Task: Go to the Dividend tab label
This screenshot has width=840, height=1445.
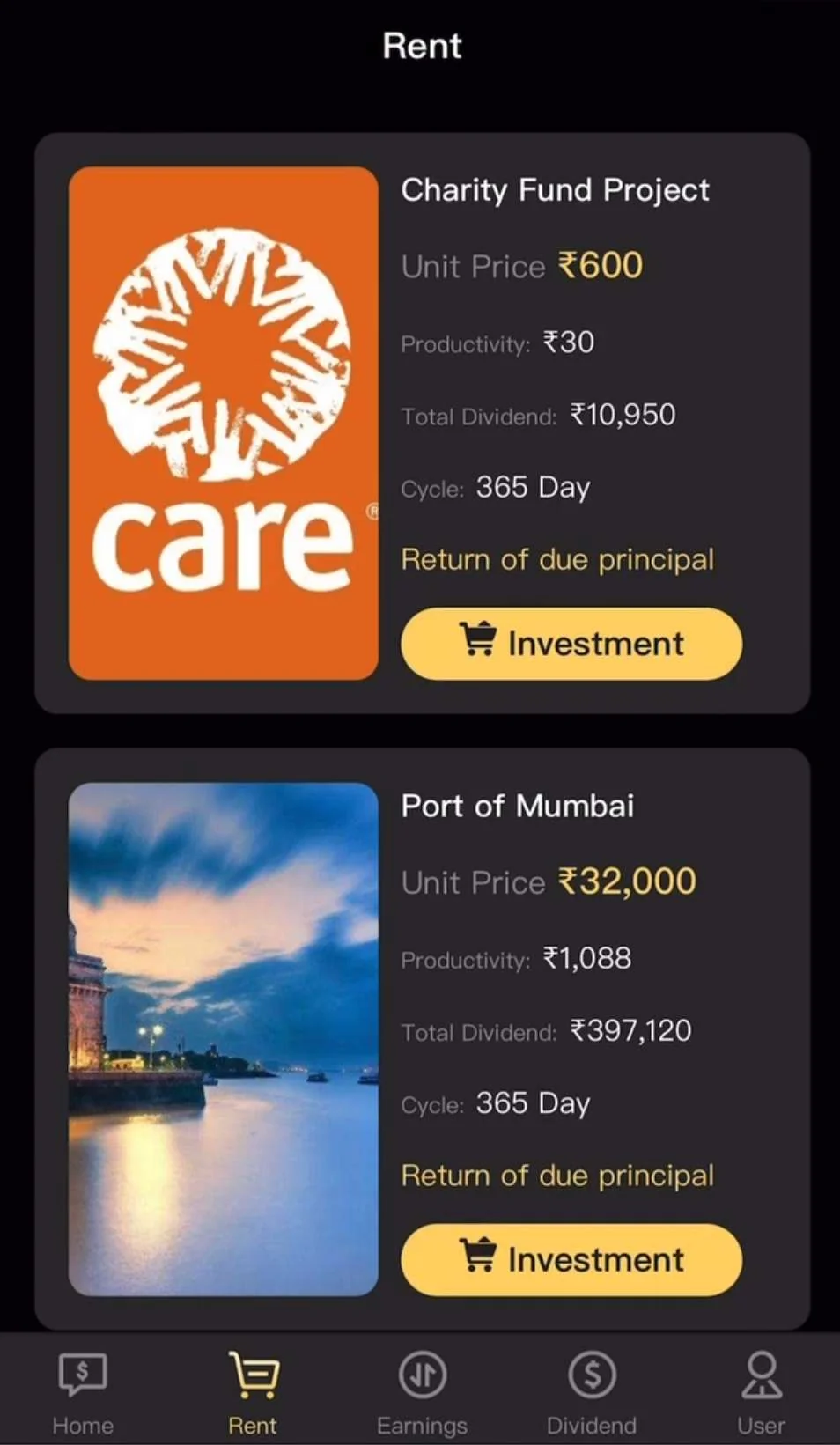Action: tap(592, 1426)
